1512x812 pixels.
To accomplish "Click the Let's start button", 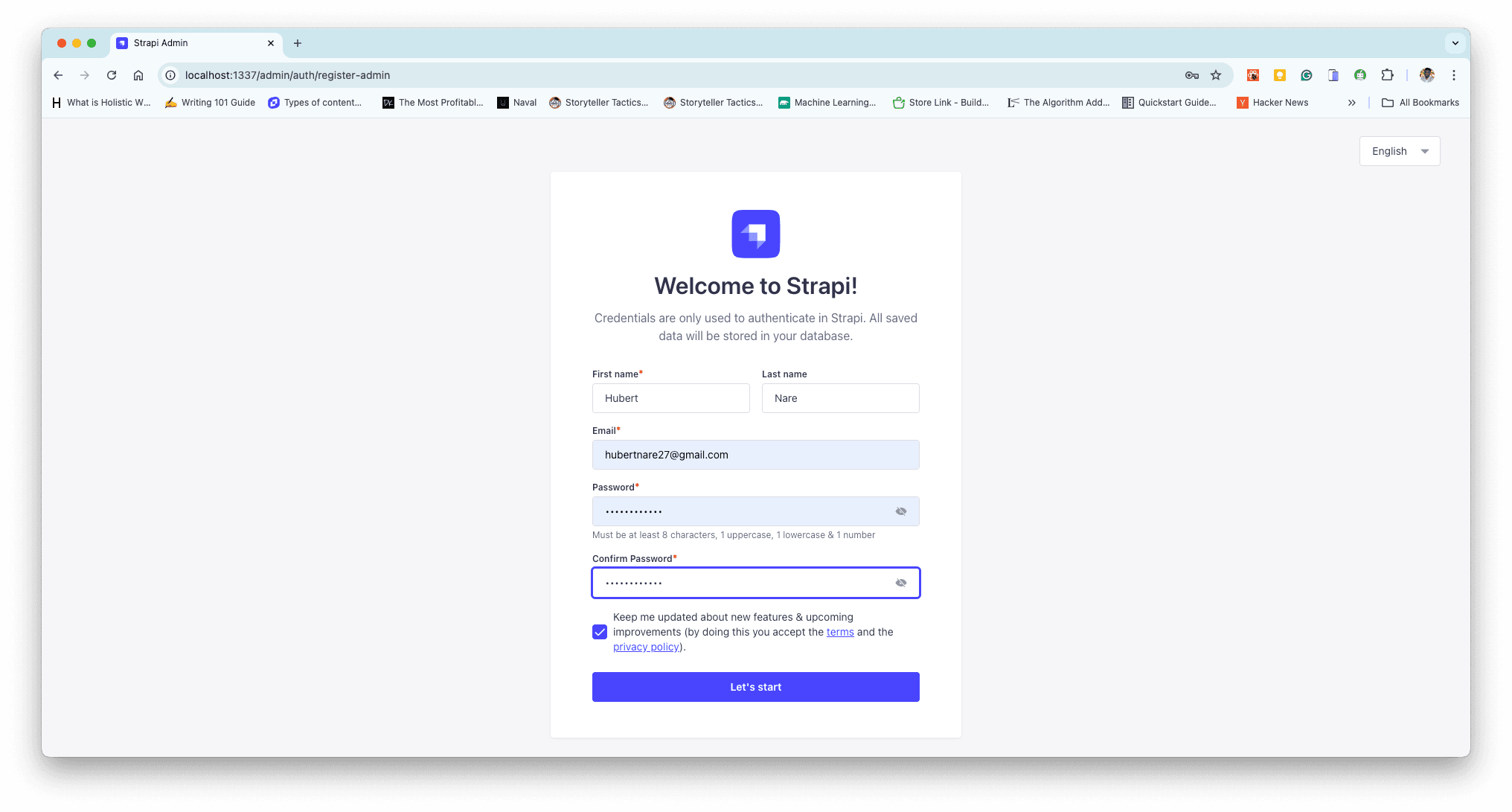I will tap(756, 687).
